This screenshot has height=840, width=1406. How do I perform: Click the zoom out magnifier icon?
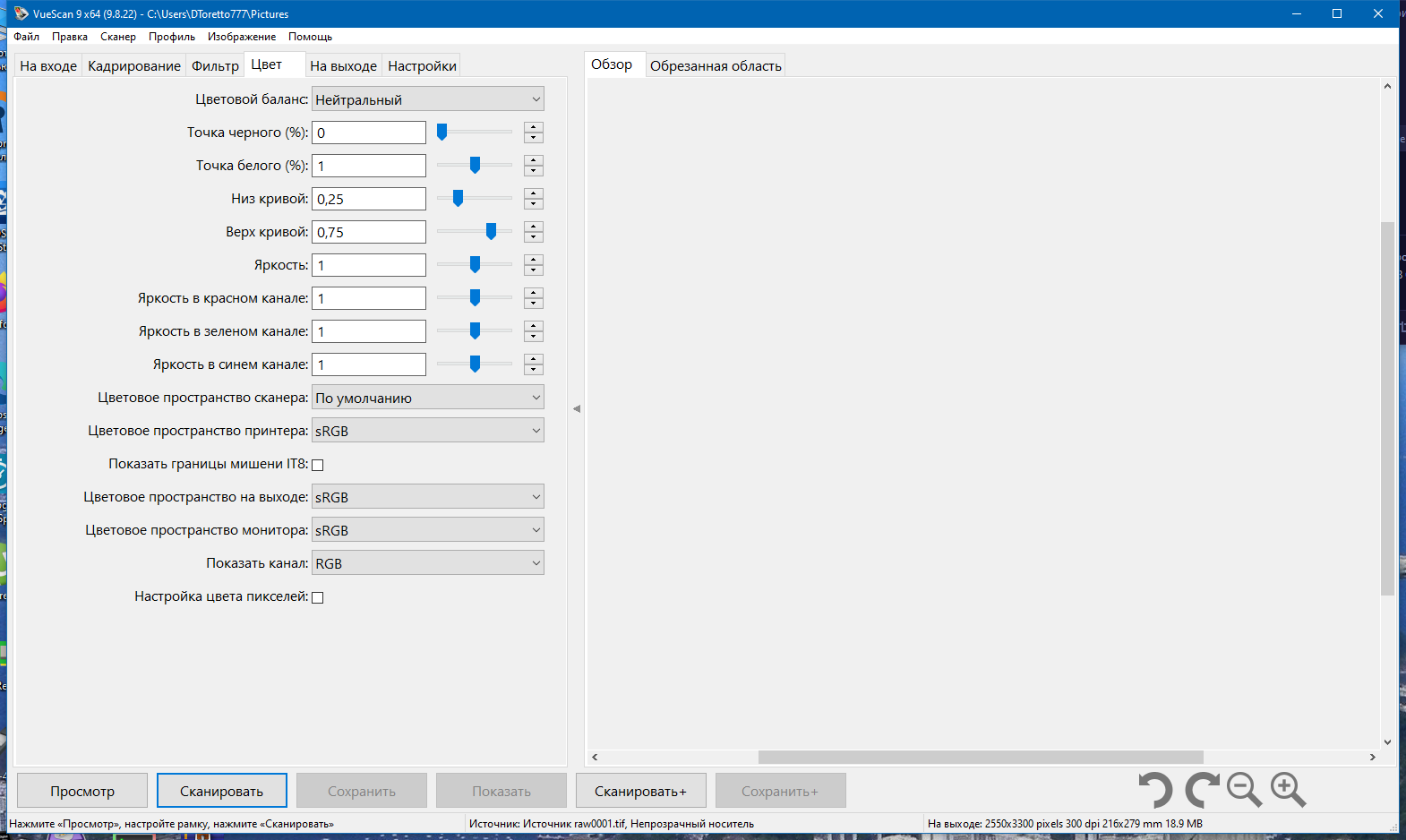point(1244,790)
